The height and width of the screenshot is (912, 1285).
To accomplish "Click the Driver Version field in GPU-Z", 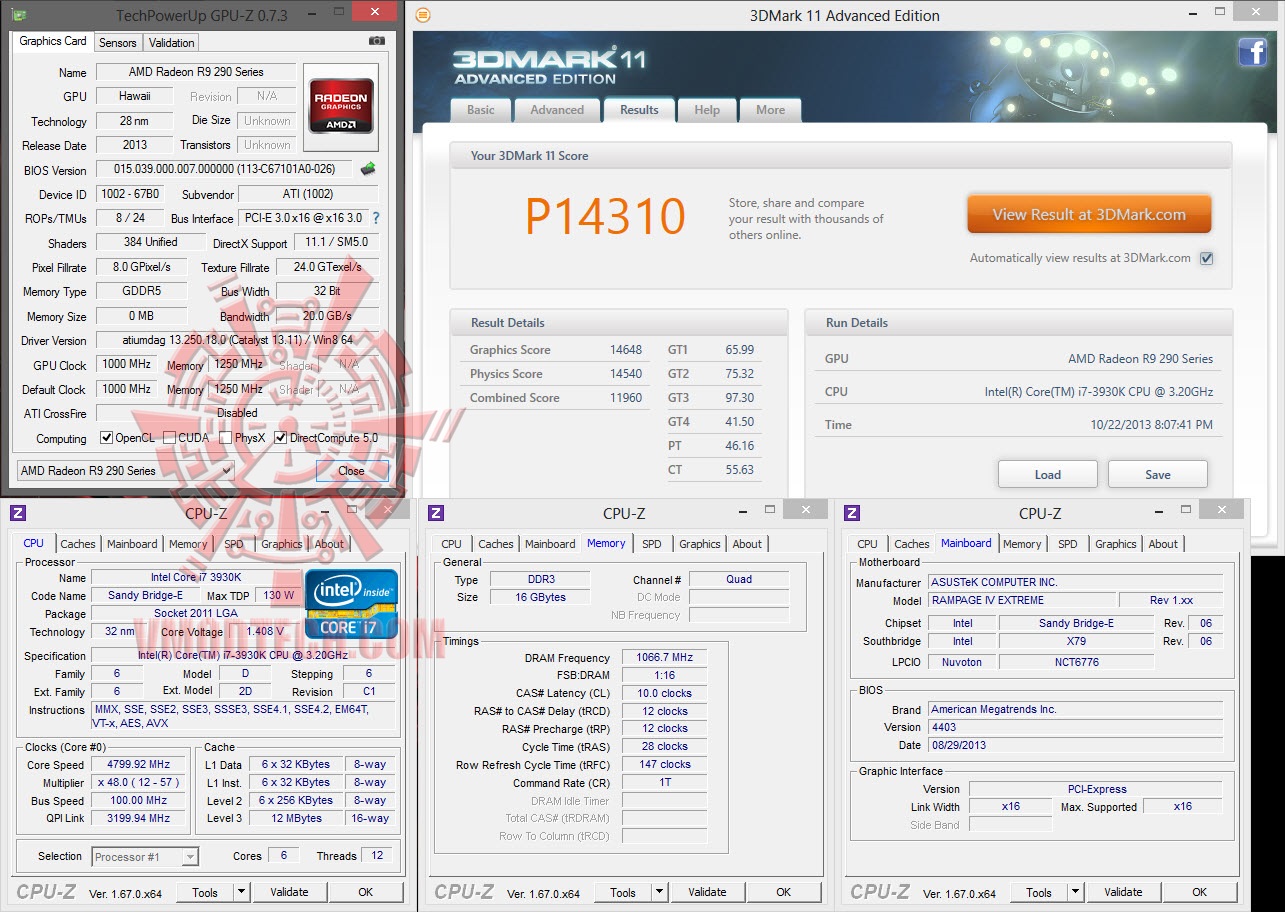I will 237,341.
